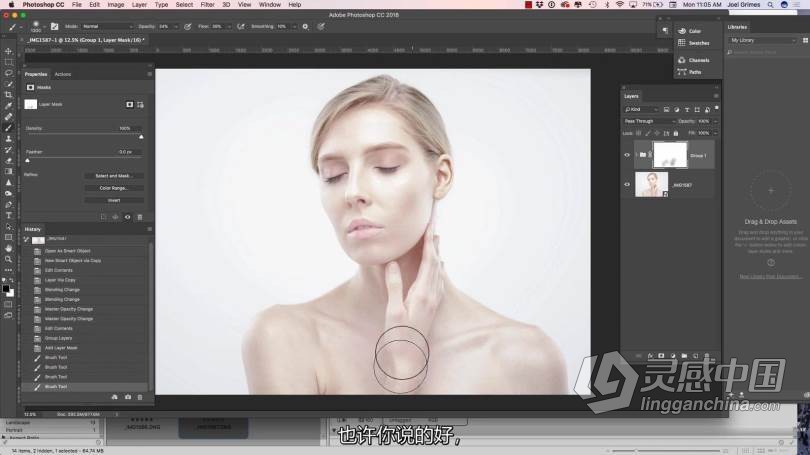Click the Density slider handle
The image size is (810, 455).
tap(141, 137)
